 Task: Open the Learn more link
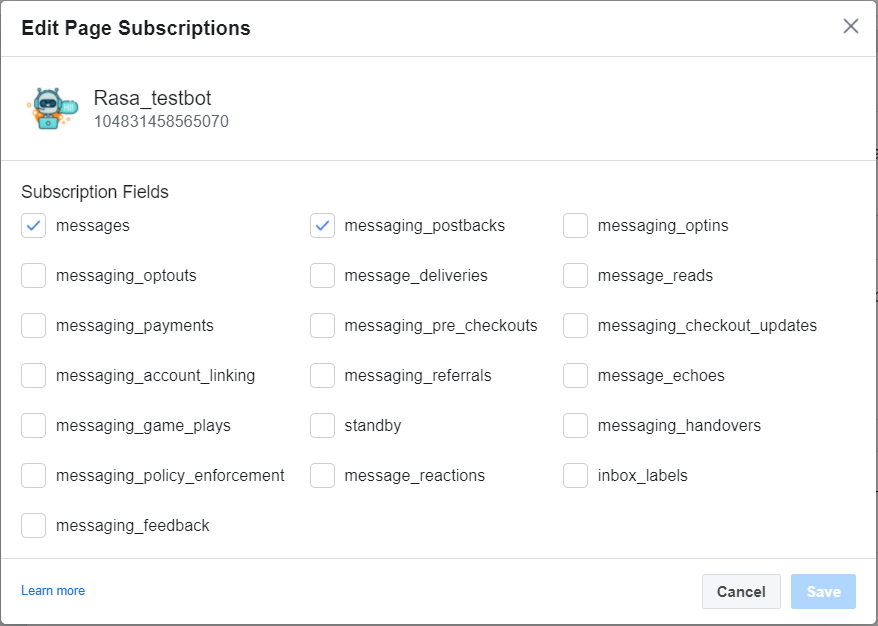[53, 591]
